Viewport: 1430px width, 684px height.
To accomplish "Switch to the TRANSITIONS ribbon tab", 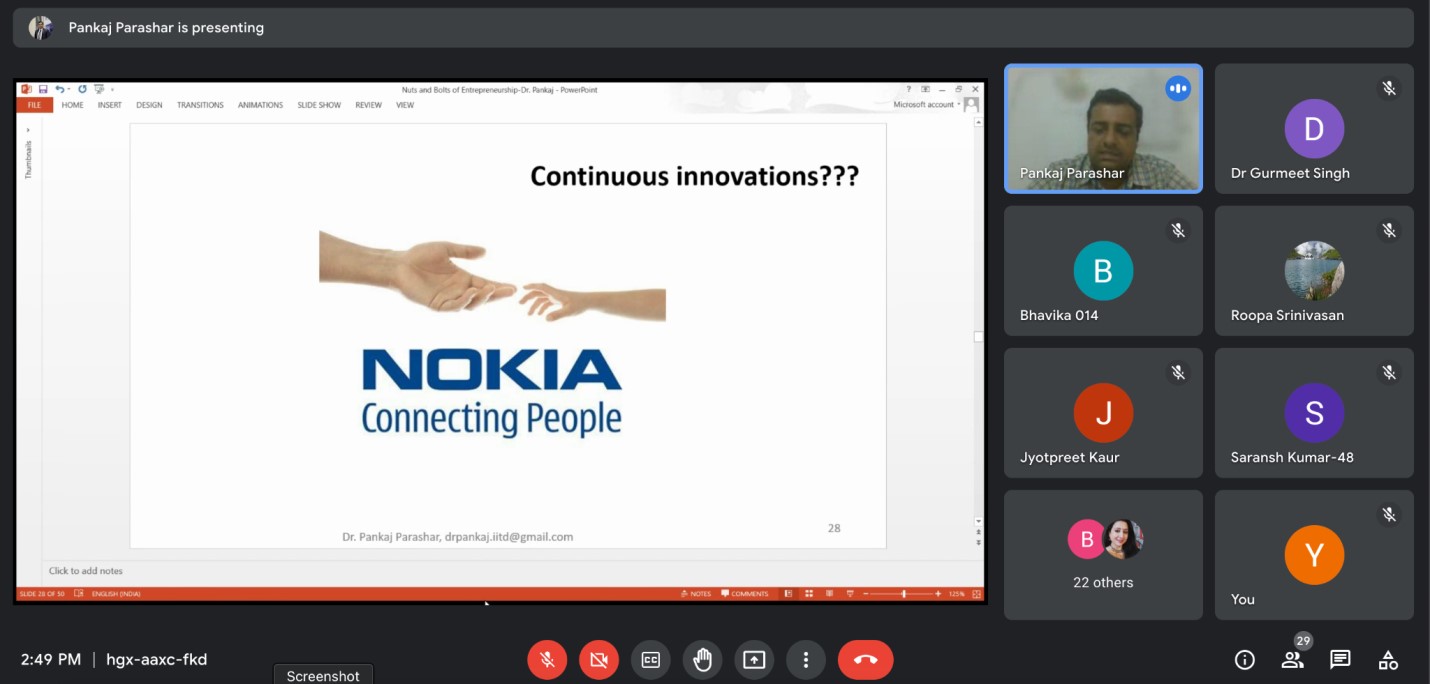I will [200, 105].
